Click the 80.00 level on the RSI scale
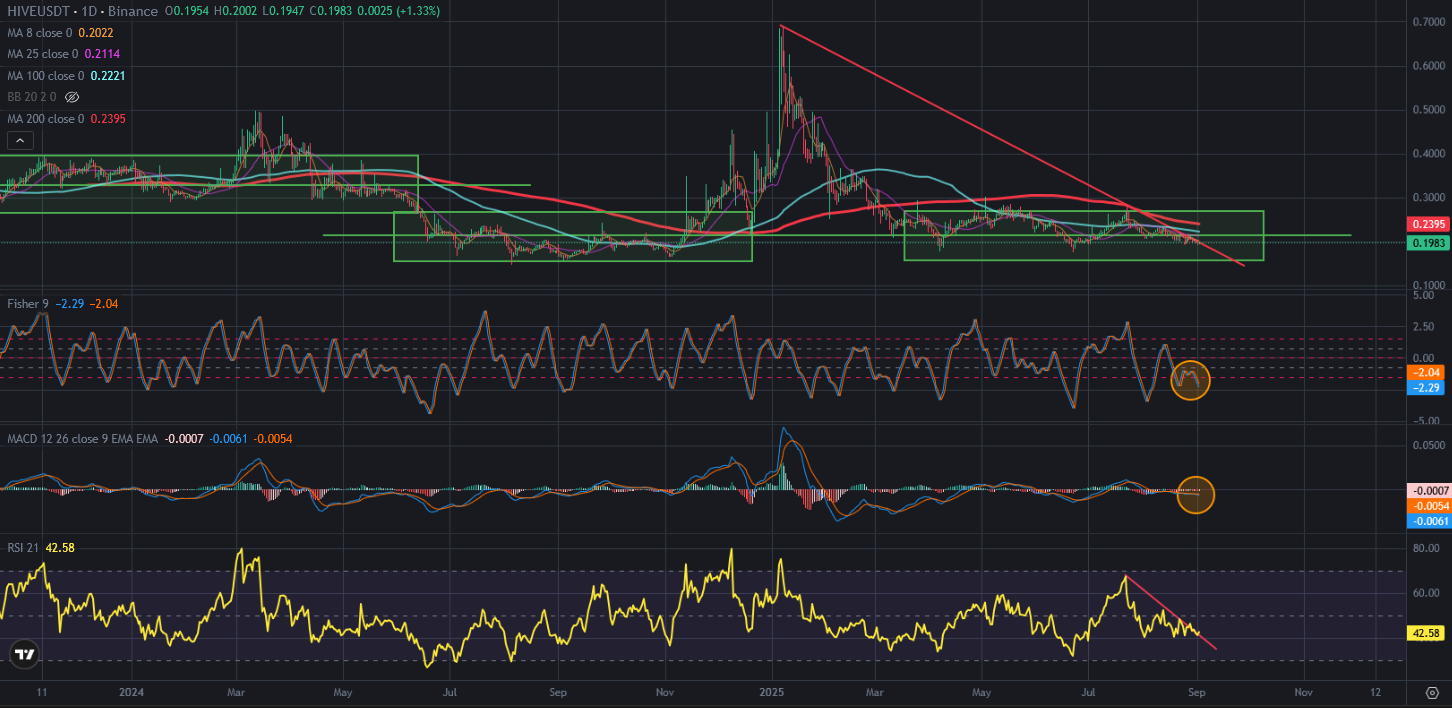Image resolution: width=1452 pixels, height=708 pixels. pyautogui.click(x=1427, y=549)
